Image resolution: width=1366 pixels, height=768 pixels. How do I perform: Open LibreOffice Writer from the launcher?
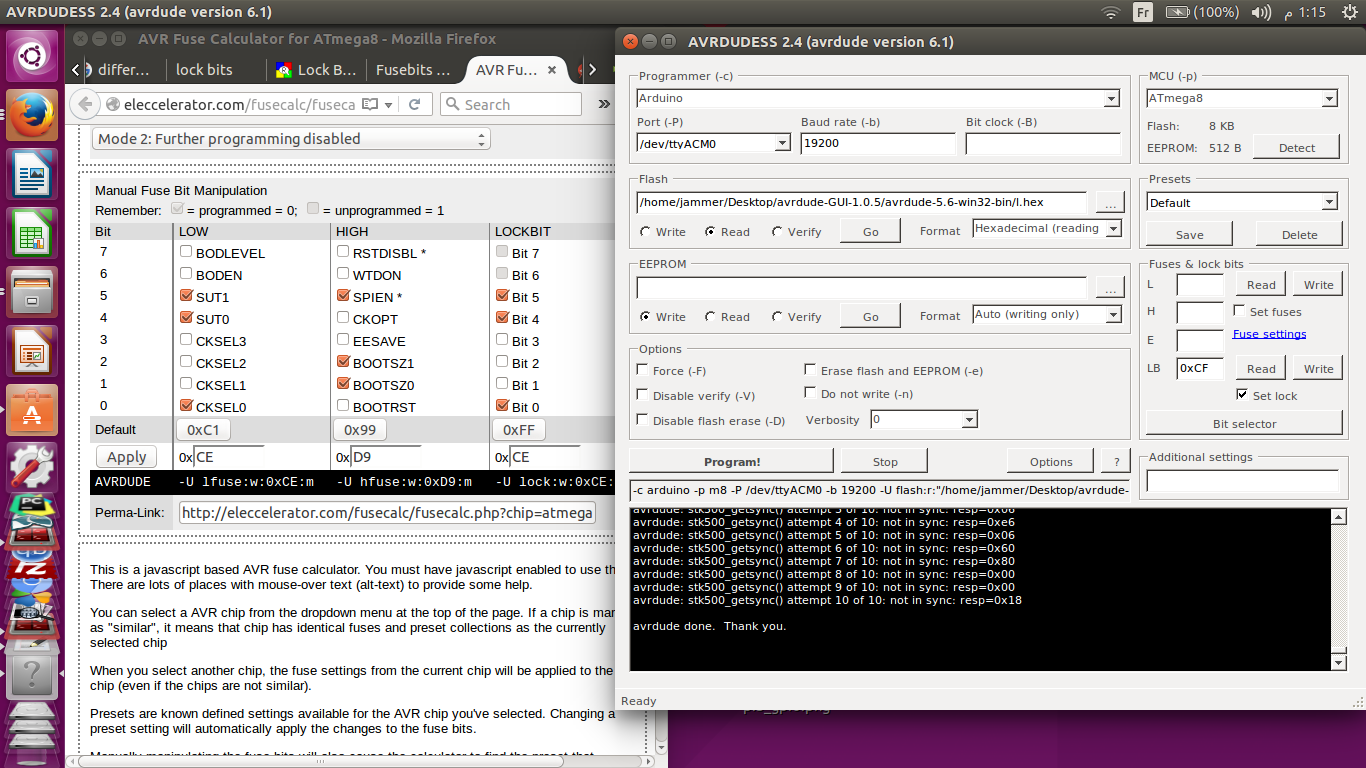tap(32, 176)
